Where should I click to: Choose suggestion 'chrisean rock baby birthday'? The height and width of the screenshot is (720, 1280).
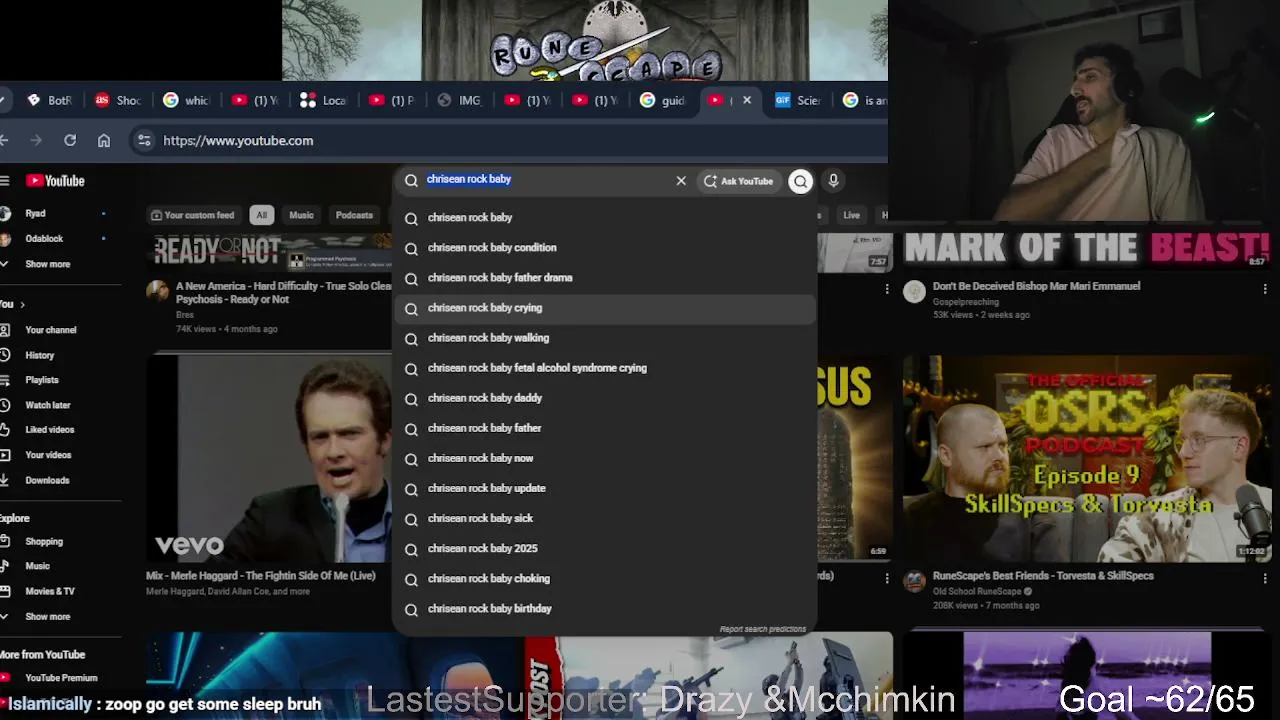point(606,608)
